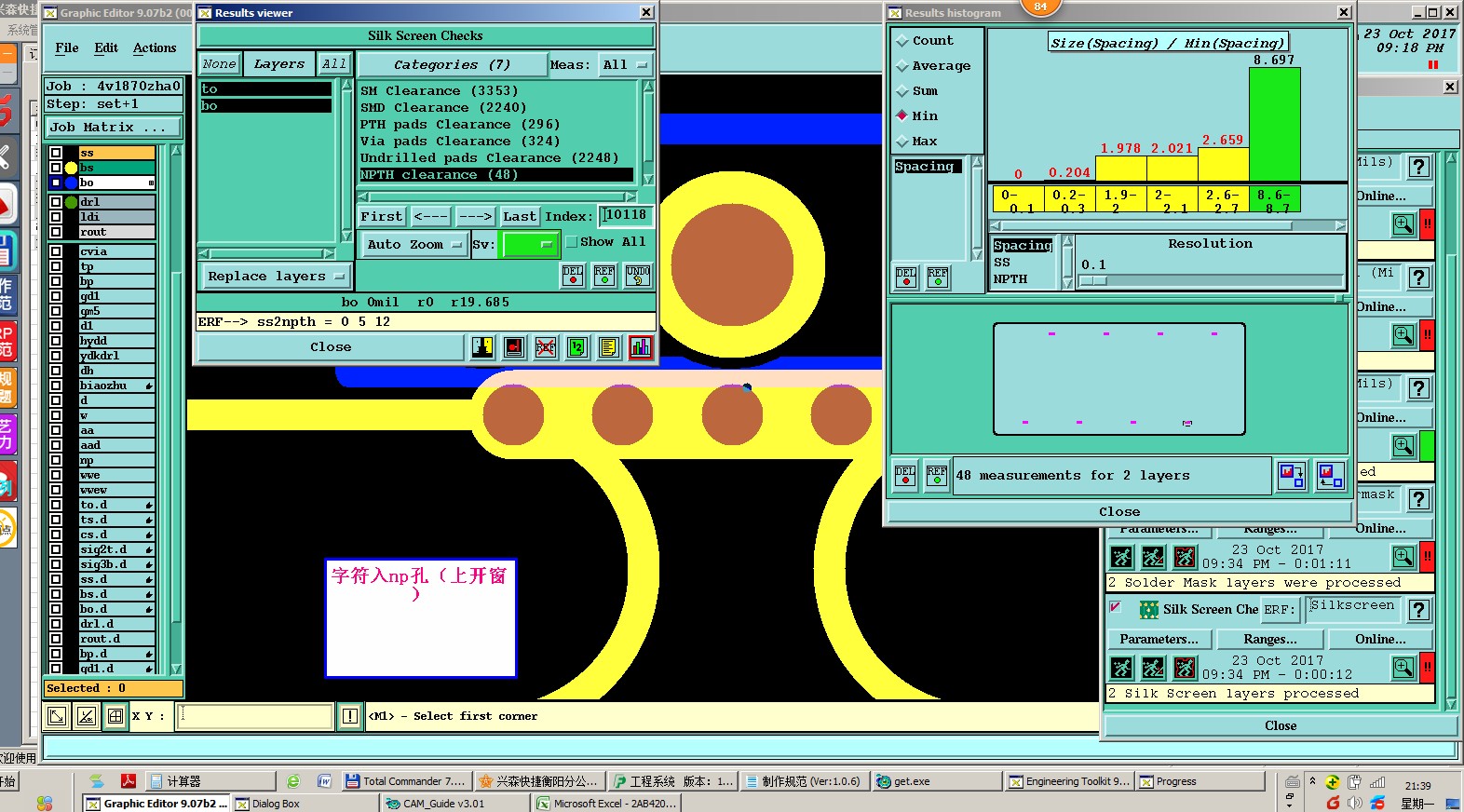1464x812 pixels.
Task: Click second running-man icon in Solder Mask row
Action: (1153, 557)
